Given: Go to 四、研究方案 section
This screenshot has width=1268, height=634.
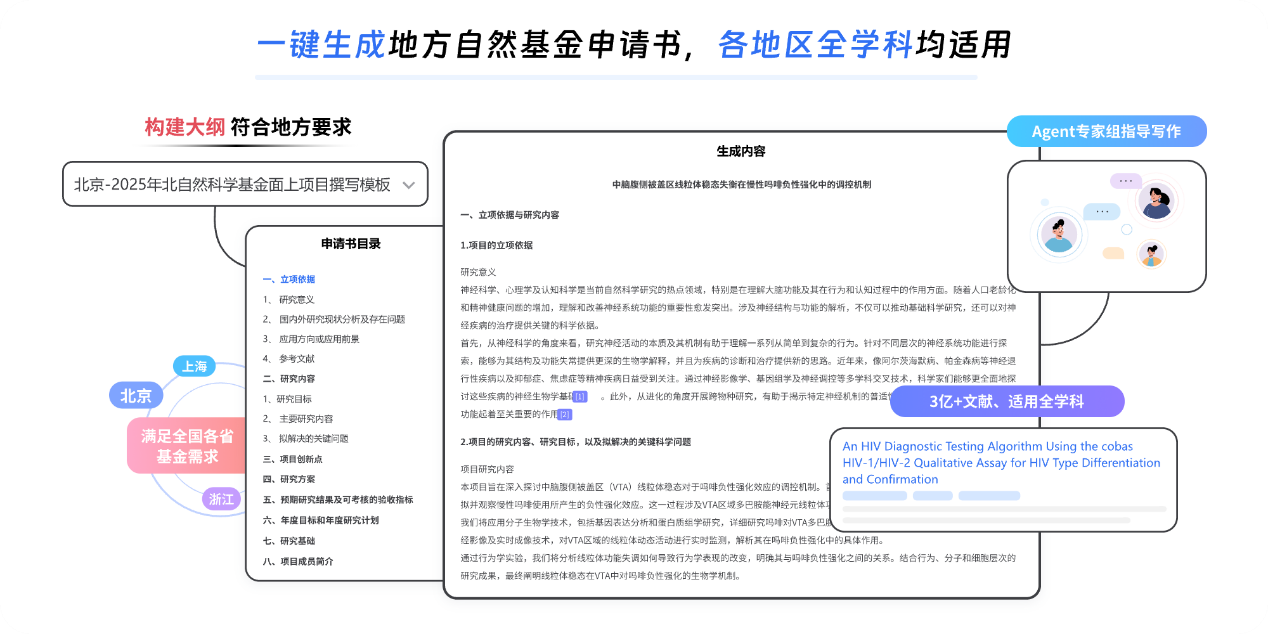Looking at the screenshot, I should click(289, 479).
